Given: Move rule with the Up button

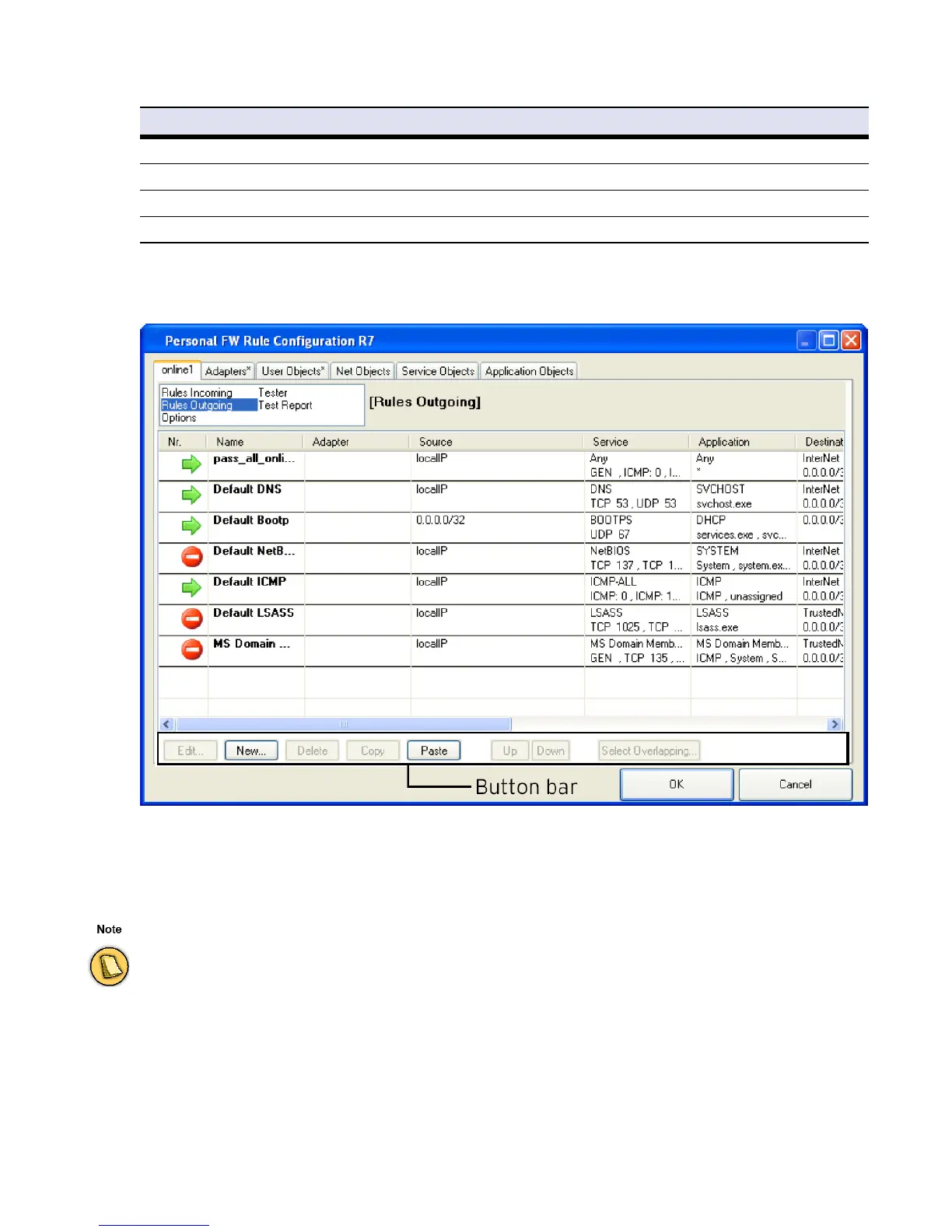Looking at the screenshot, I should click(x=509, y=751).
